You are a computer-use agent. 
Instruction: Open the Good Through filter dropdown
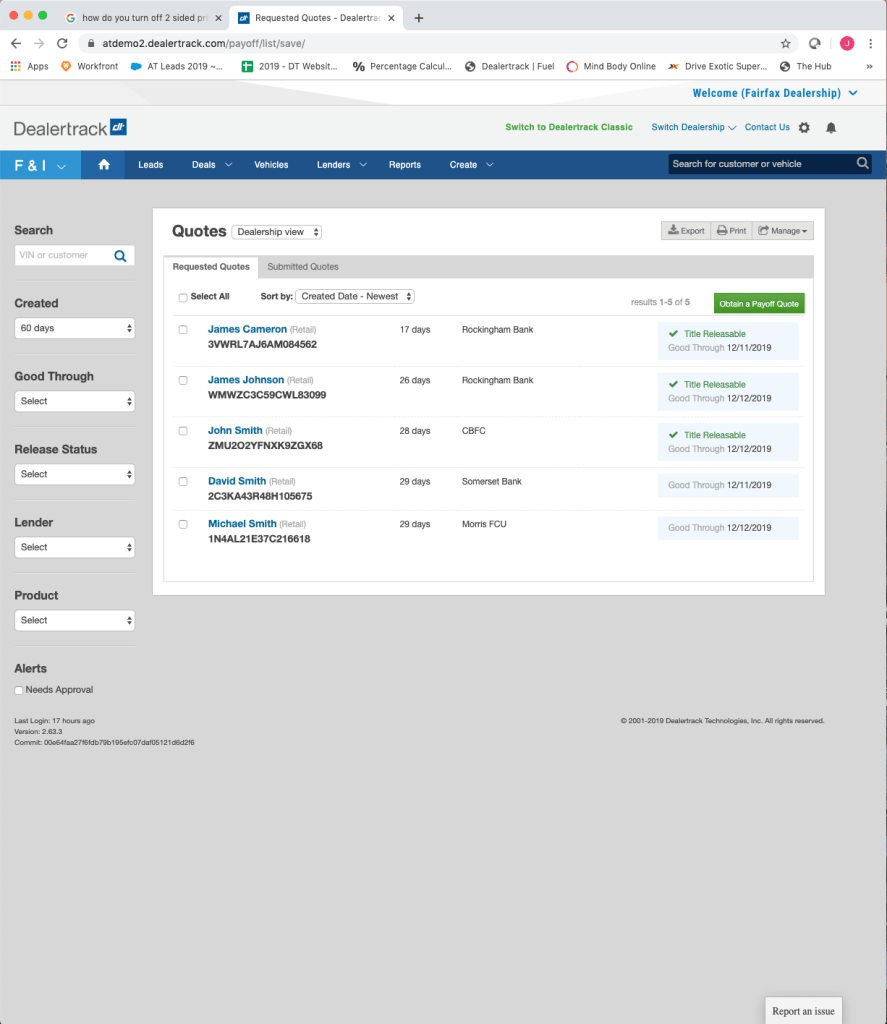(74, 401)
